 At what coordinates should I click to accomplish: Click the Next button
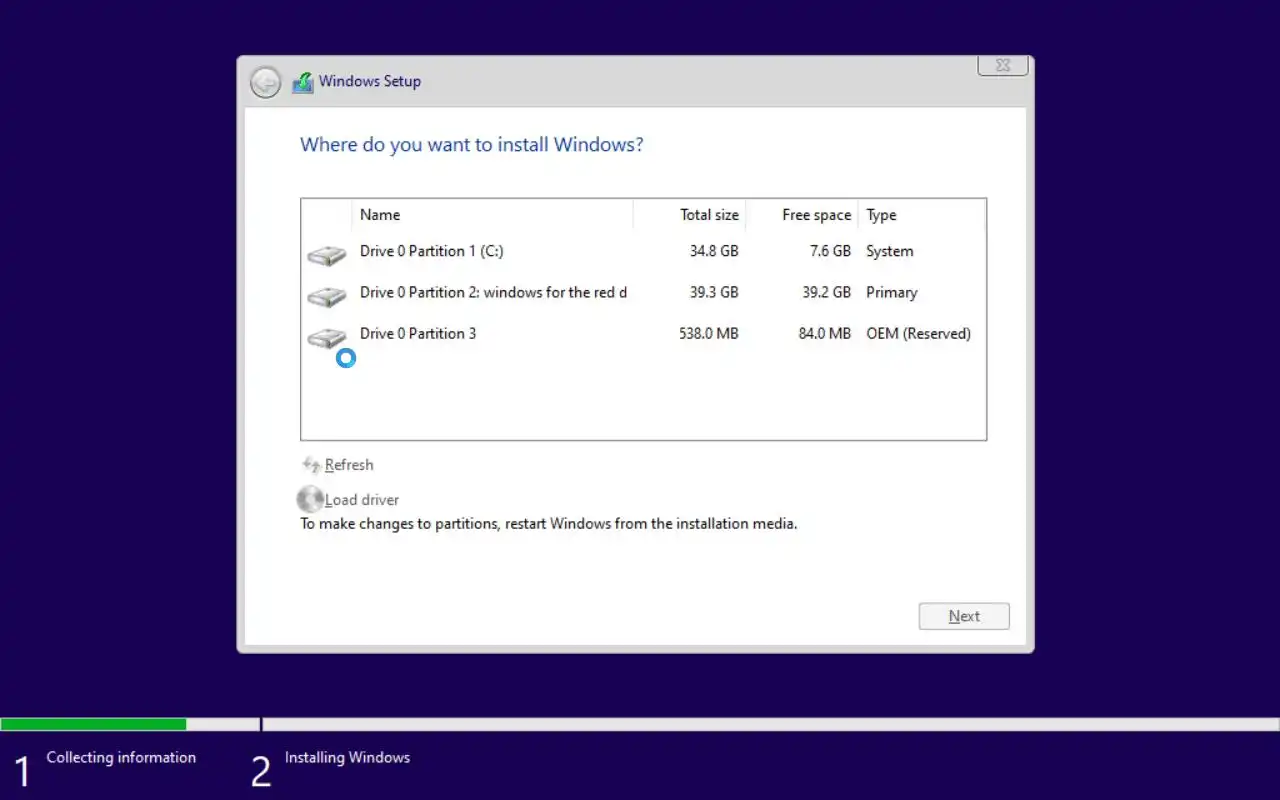[x=964, y=616]
